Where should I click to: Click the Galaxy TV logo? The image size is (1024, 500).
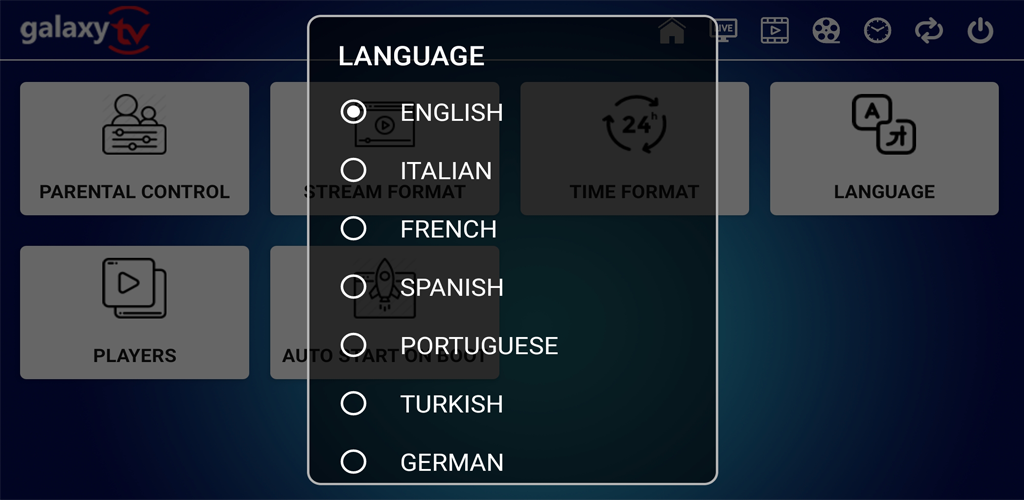point(85,30)
